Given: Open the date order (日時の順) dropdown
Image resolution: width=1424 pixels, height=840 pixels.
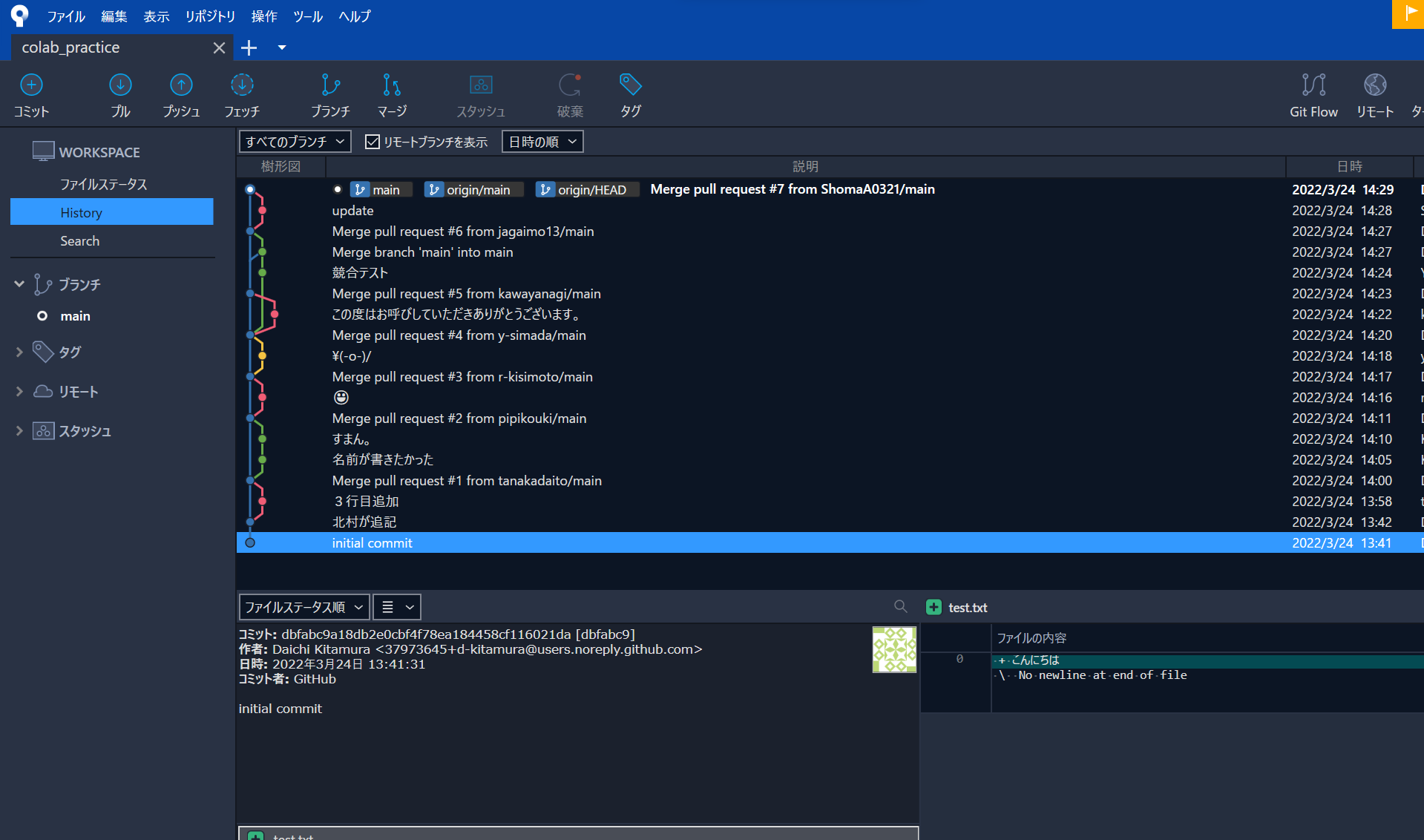Looking at the screenshot, I should [542, 142].
